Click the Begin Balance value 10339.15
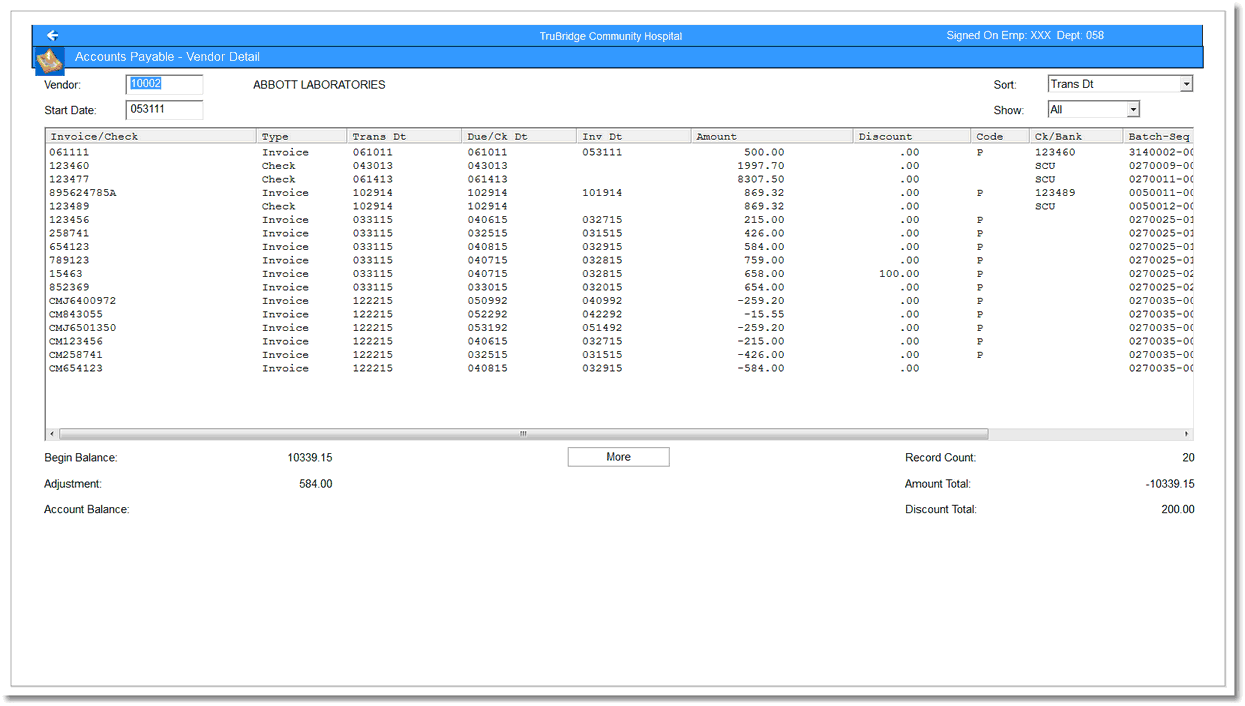 (310, 458)
